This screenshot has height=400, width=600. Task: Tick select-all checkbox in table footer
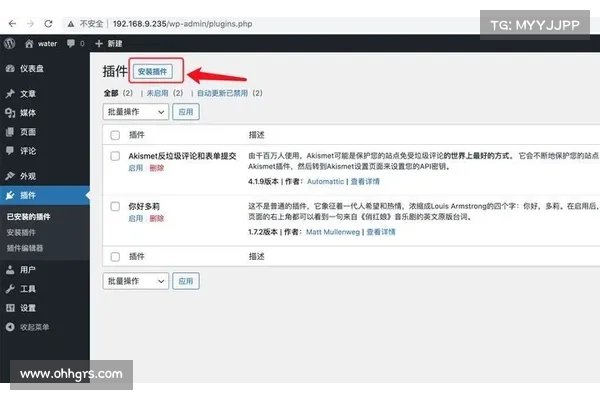pyautogui.click(x=115, y=257)
